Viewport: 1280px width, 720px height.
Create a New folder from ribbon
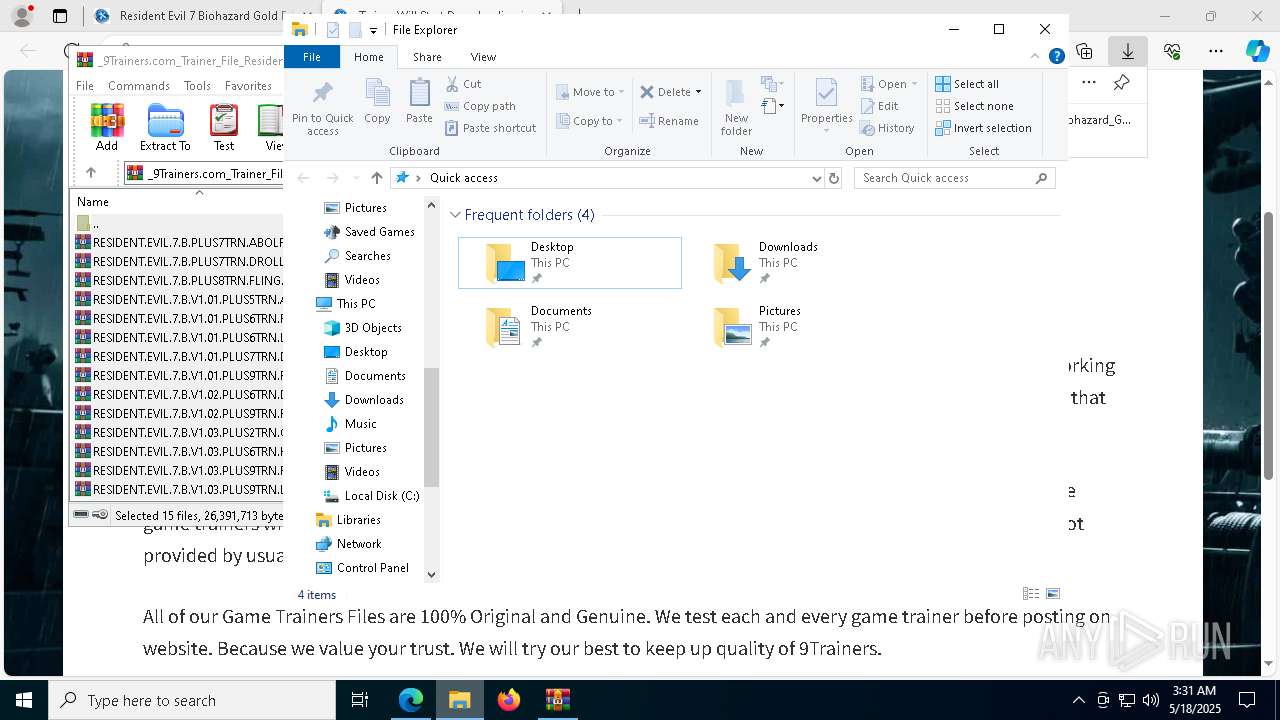(736, 108)
